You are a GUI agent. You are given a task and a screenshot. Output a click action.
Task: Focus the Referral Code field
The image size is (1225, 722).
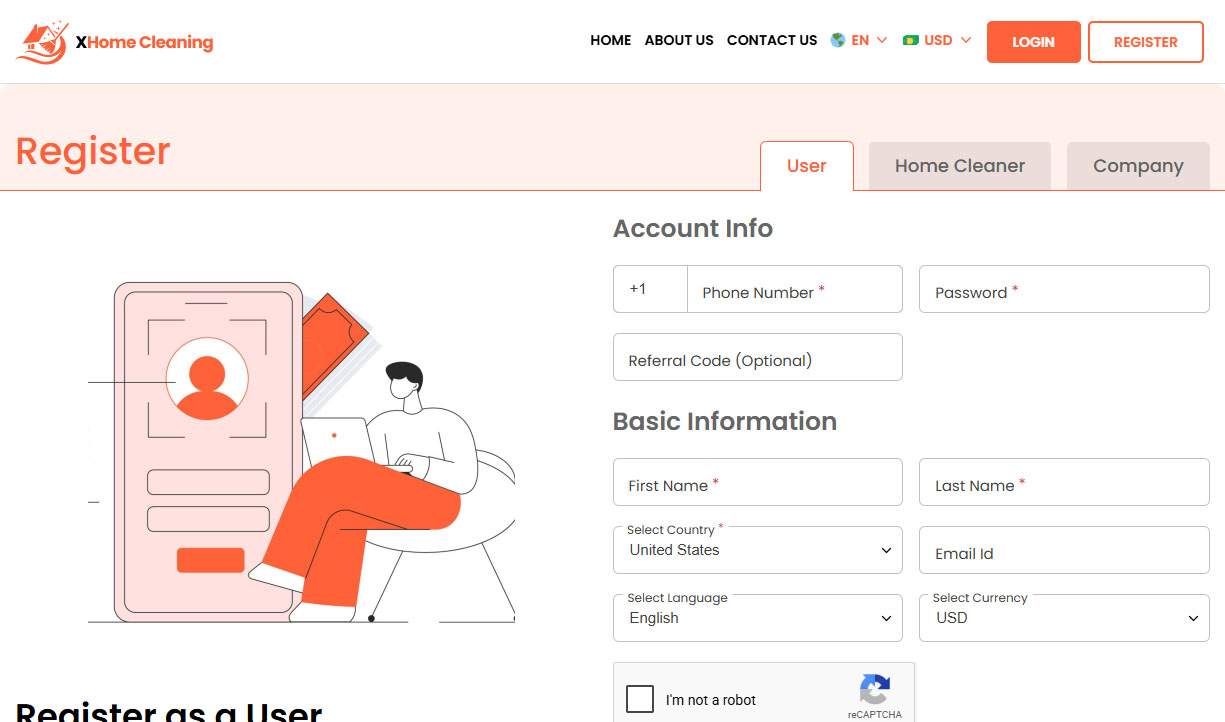point(757,358)
